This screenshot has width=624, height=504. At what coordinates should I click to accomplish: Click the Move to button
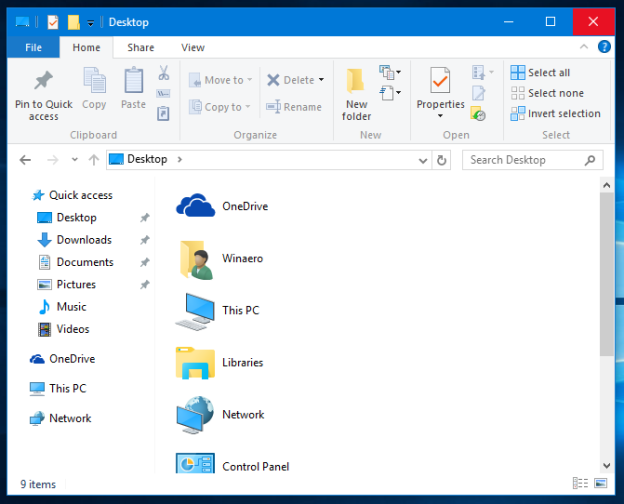tap(220, 80)
